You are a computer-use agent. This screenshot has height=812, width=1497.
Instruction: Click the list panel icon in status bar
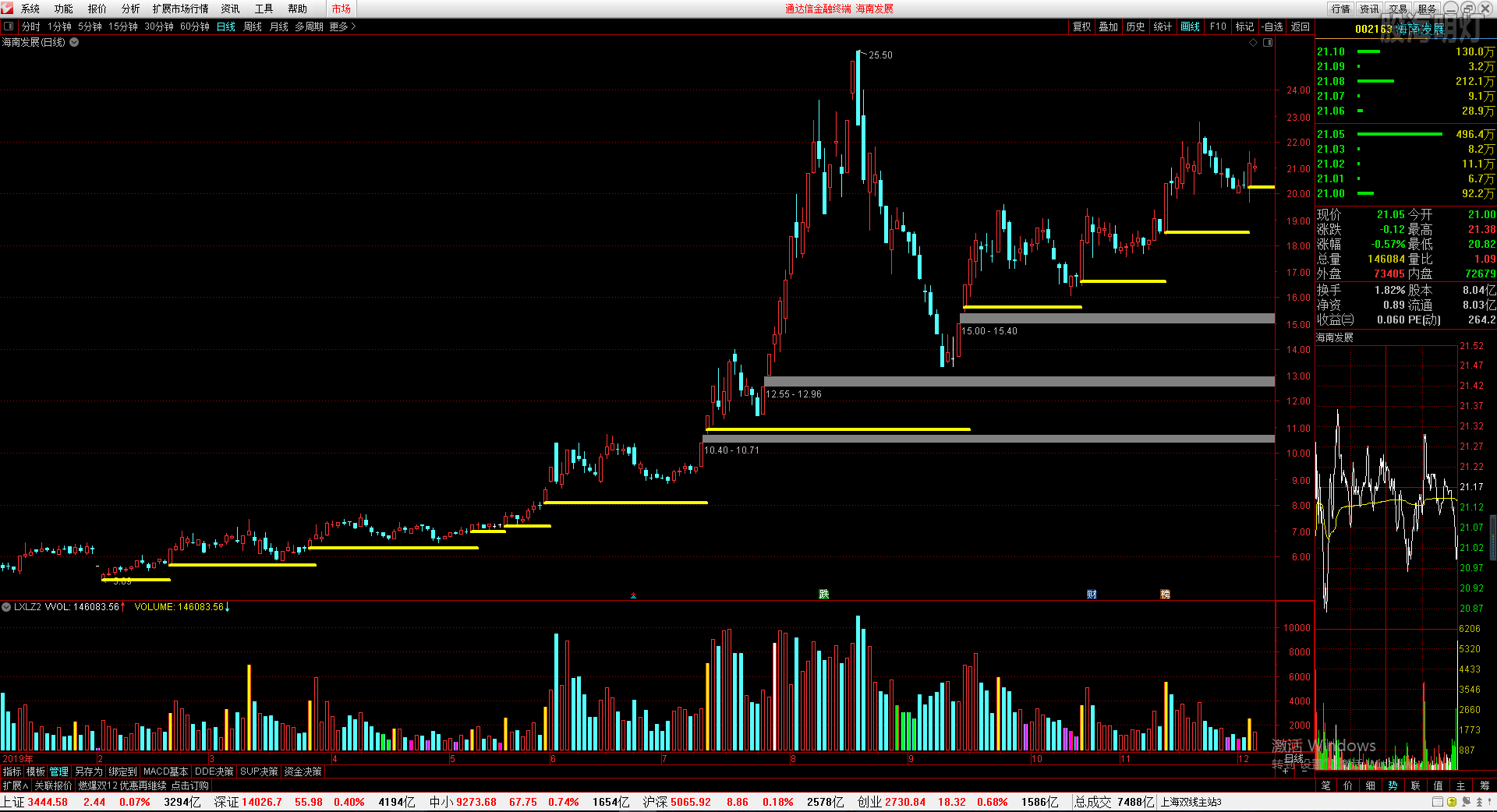(1438, 802)
